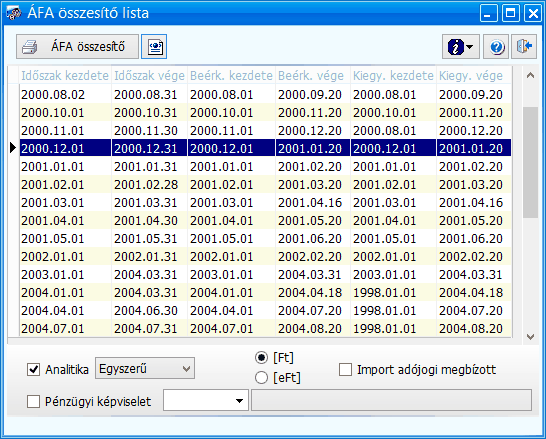Image resolution: width=546 pixels, height=439 pixels.
Task: Click cell 2001.04.16 in Beérk. vége column
Action: click(x=313, y=203)
